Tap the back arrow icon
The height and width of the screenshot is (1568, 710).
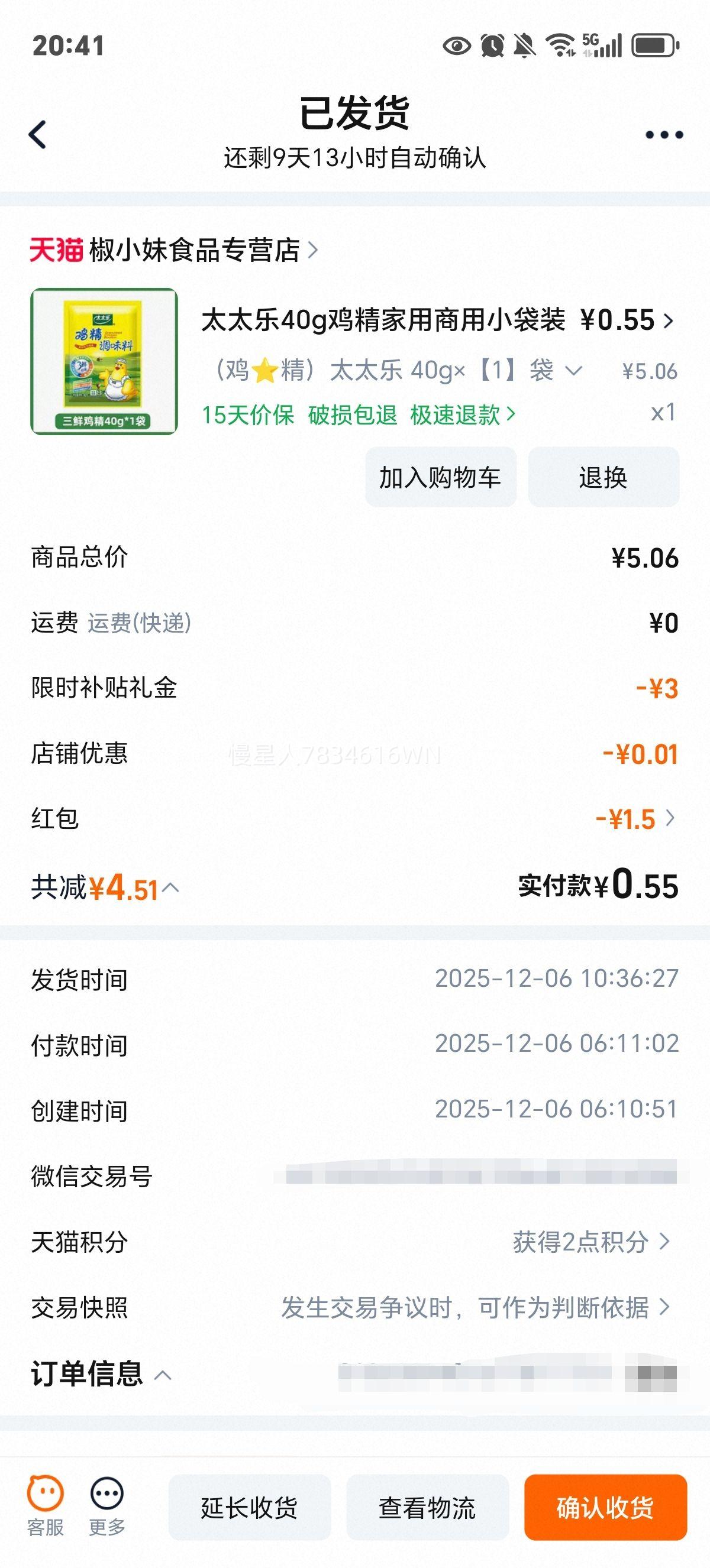(38, 135)
